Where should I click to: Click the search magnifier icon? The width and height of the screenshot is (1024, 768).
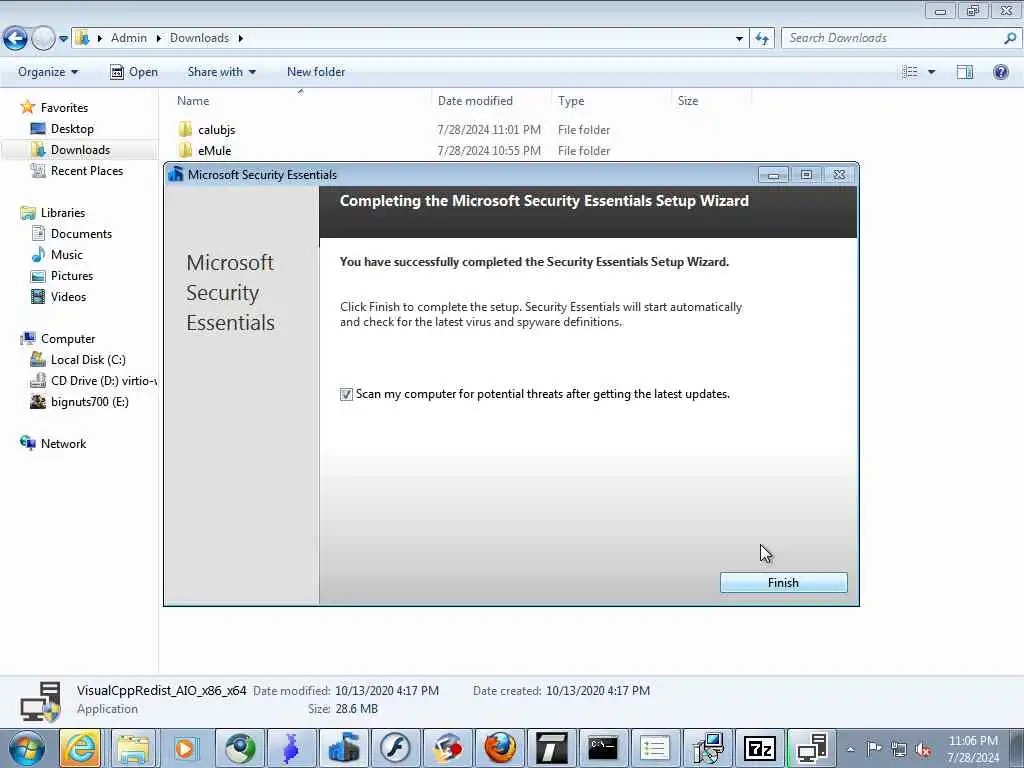coord(1010,39)
